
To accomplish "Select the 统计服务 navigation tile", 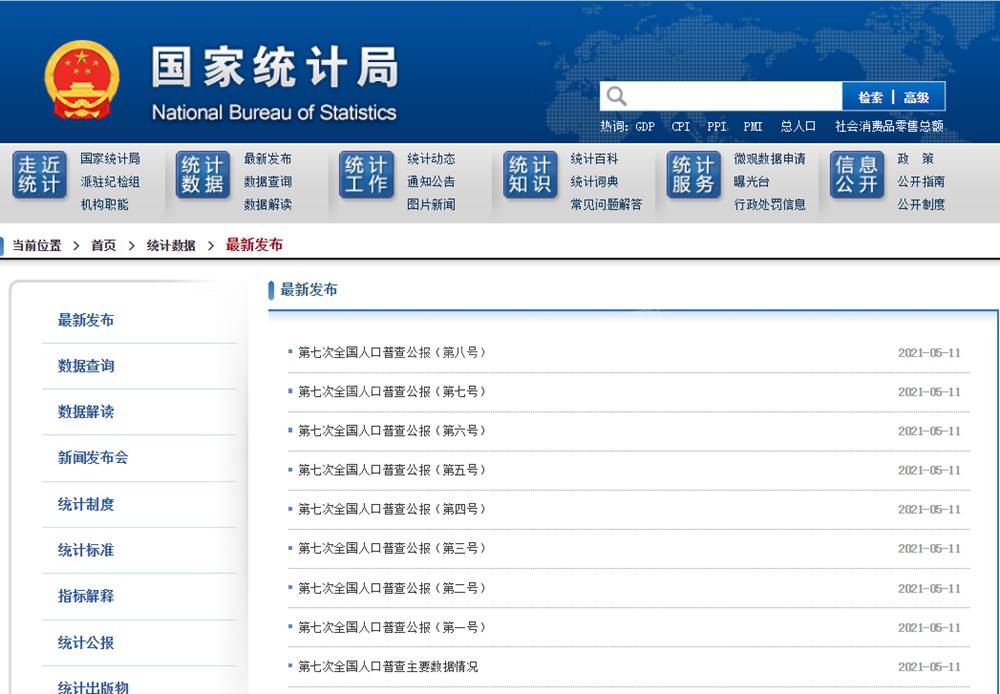I will [x=693, y=175].
